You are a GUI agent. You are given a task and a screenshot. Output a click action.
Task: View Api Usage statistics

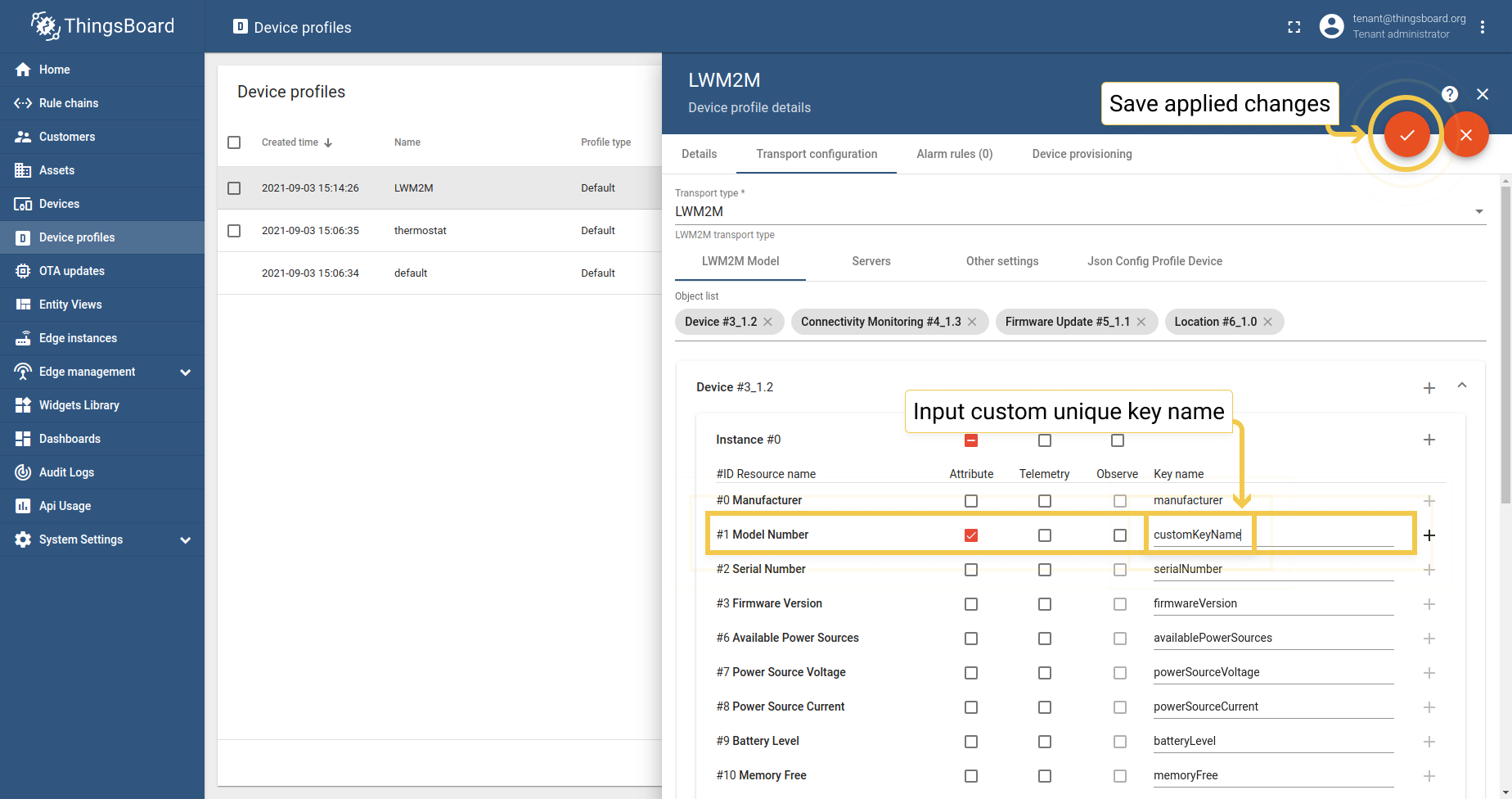(63, 506)
